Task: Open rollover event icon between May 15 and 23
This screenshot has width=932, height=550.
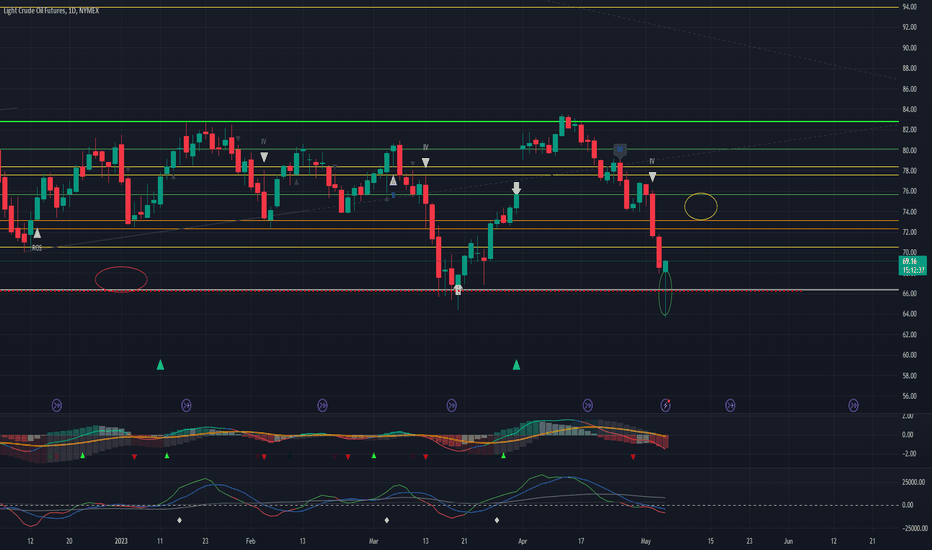Action: click(x=730, y=406)
